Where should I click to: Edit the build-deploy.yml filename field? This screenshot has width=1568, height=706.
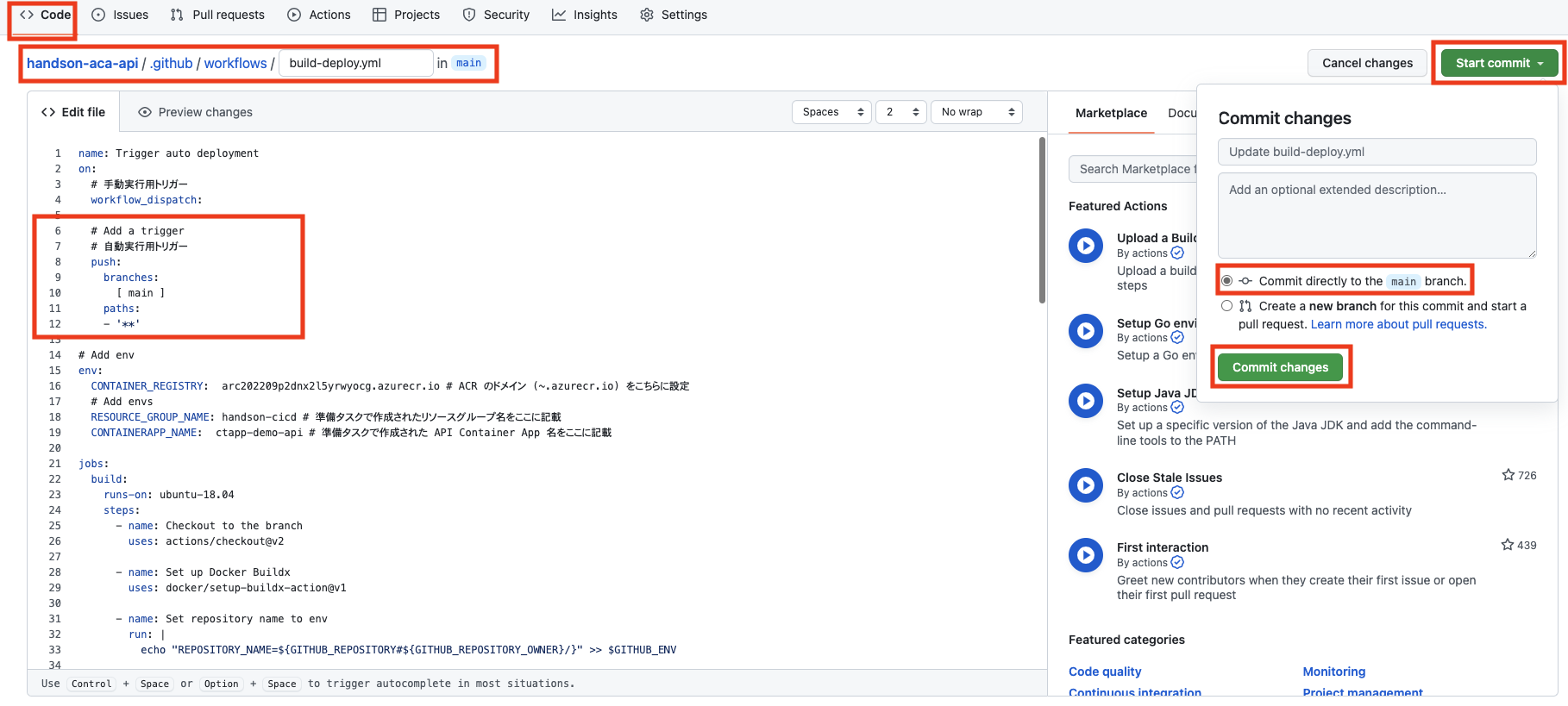(x=356, y=63)
